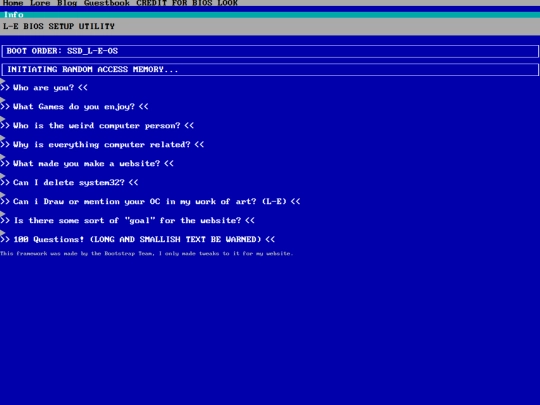Image resolution: width=540 pixels, height=405 pixels.
Task: Select the Info tab
Action: click(14, 15)
